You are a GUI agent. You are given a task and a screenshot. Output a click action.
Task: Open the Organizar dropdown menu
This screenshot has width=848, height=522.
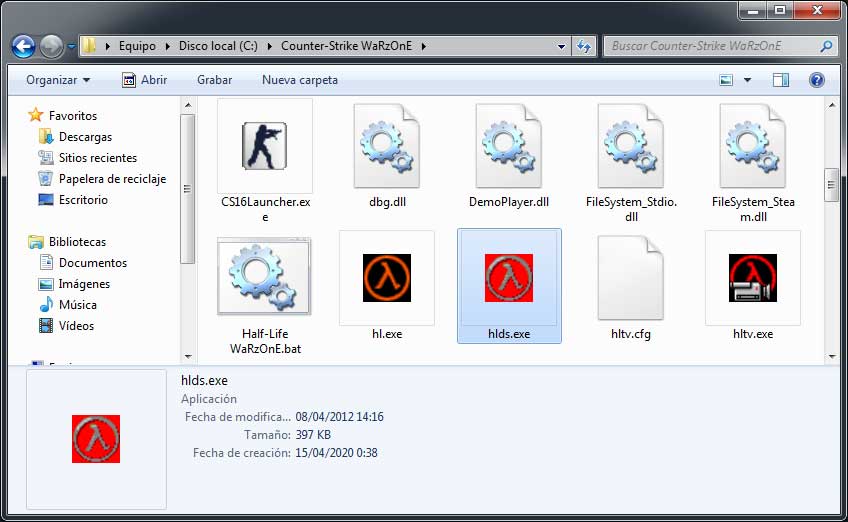58,80
